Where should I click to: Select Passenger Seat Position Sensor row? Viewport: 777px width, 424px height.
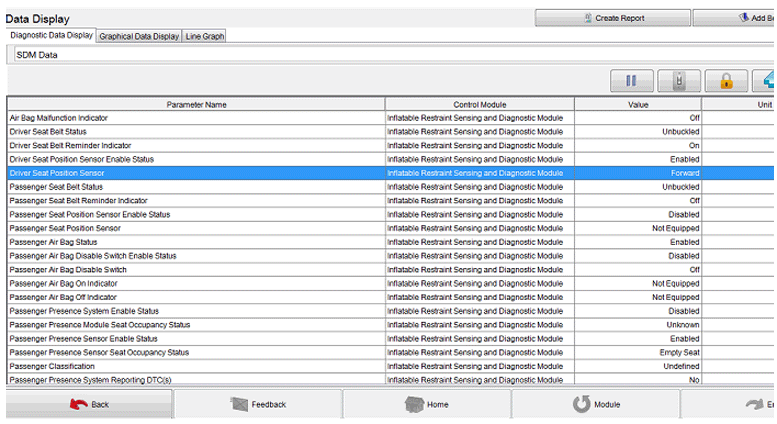pos(390,228)
